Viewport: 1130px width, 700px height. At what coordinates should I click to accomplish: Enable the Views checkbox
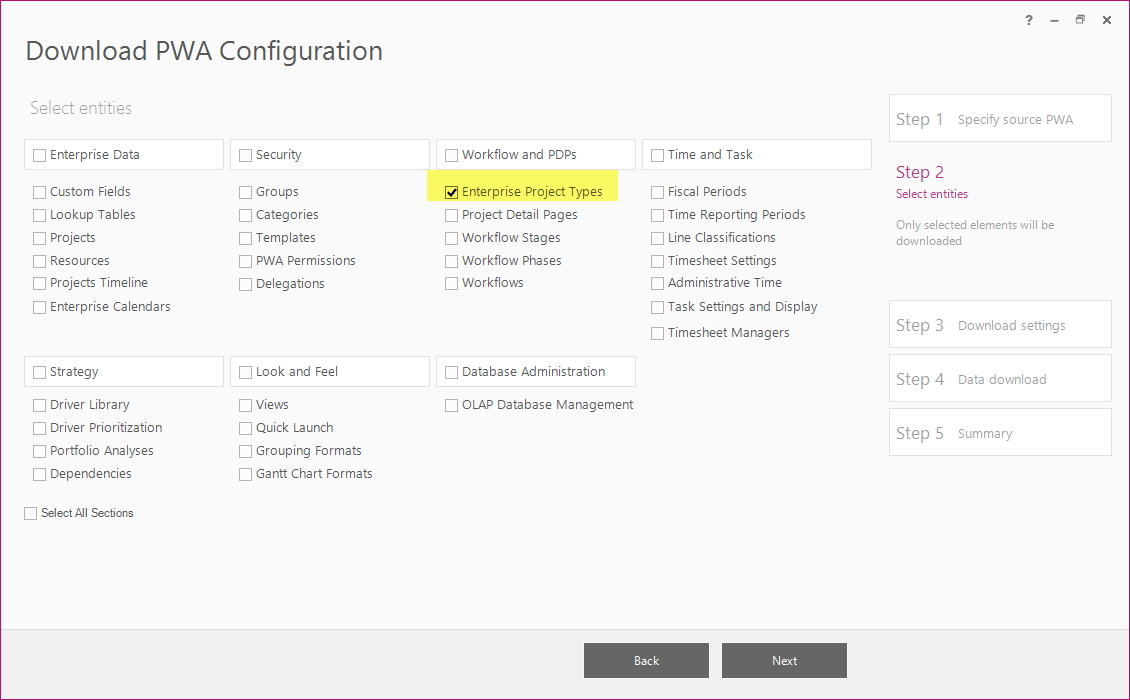click(x=246, y=406)
